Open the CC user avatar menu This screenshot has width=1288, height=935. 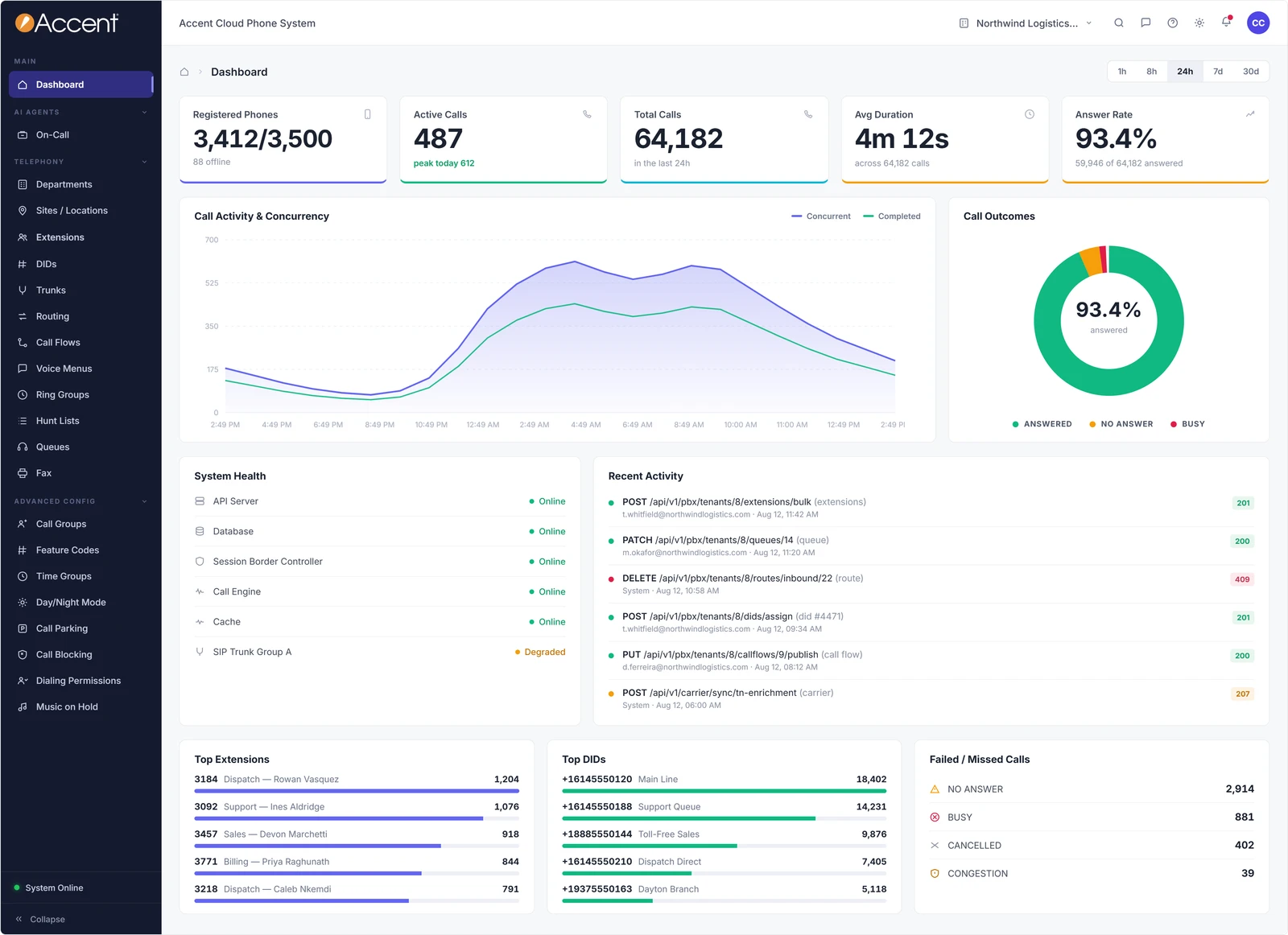tap(1258, 23)
